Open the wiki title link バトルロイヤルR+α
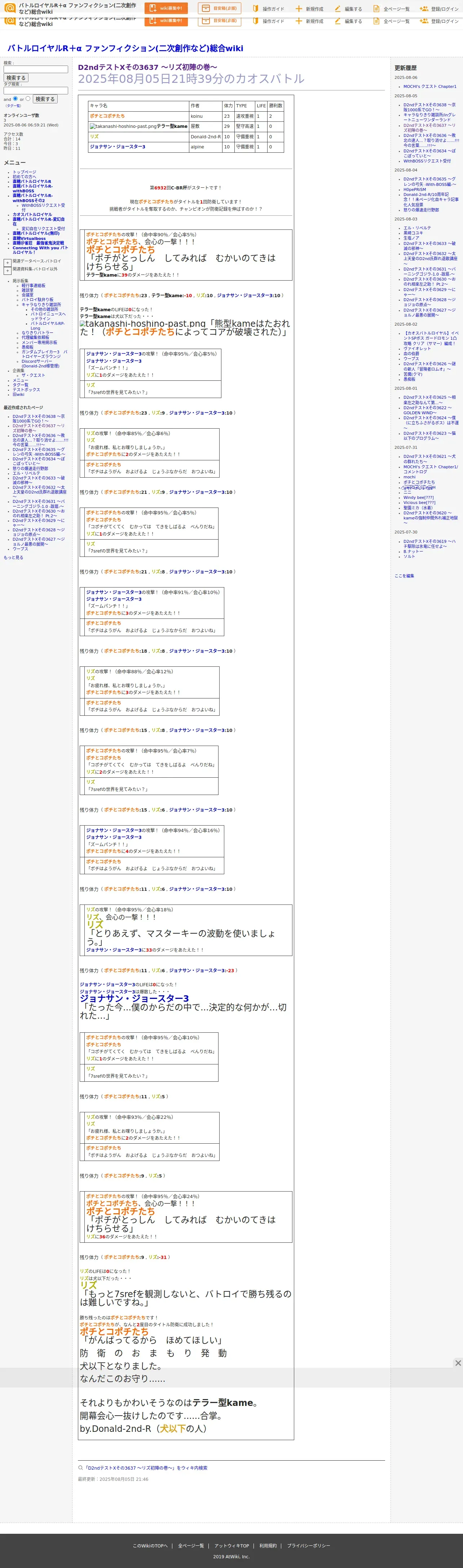The image size is (463, 1568). click(x=125, y=48)
